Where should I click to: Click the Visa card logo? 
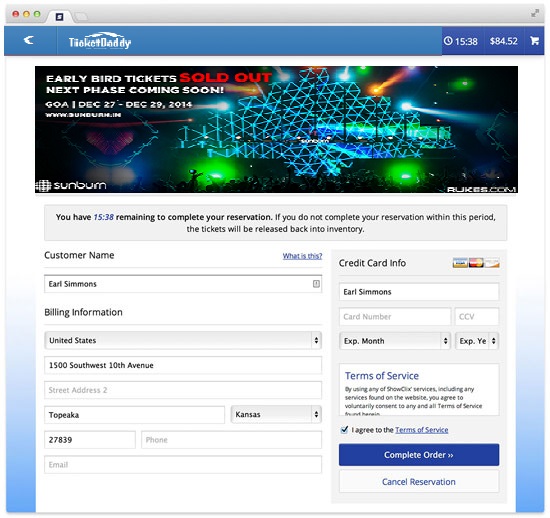[x=460, y=263]
